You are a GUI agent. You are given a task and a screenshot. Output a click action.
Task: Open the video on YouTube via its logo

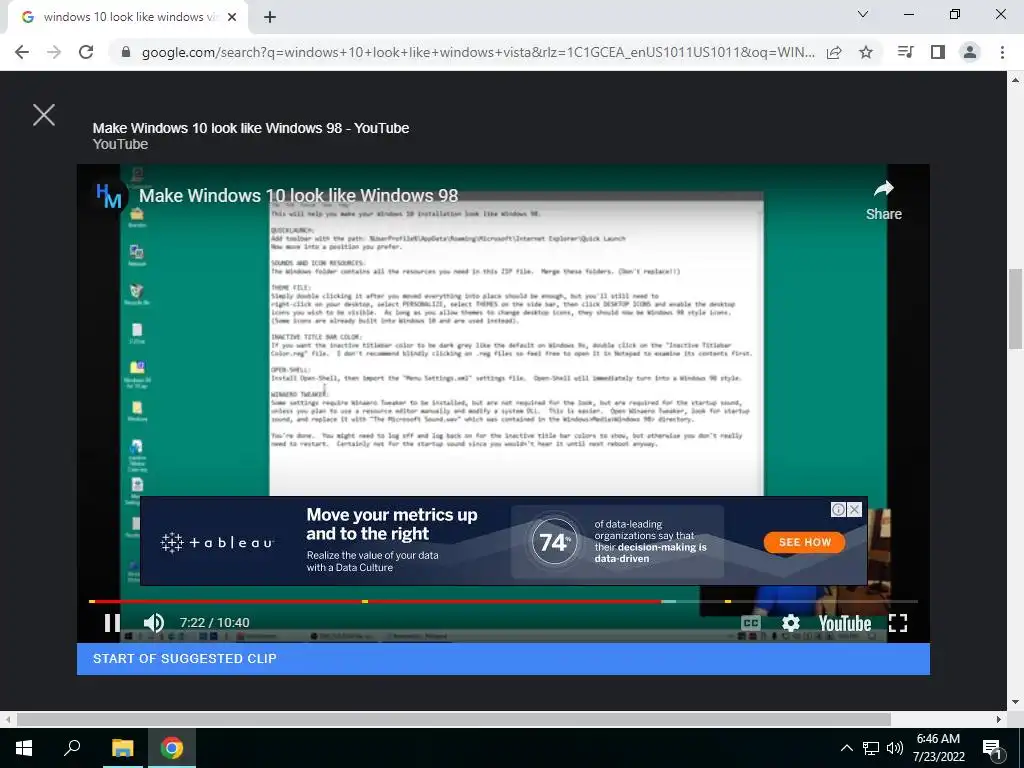click(845, 624)
